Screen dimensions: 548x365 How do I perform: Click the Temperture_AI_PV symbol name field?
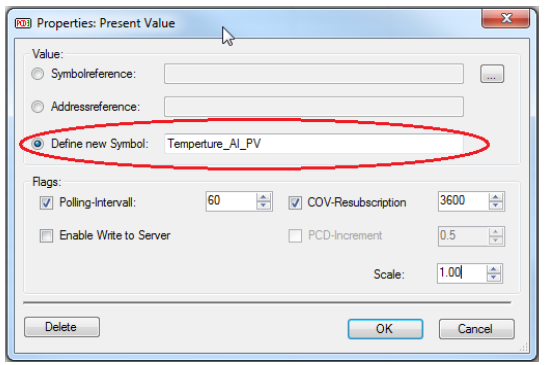click(x=314, y=144)
